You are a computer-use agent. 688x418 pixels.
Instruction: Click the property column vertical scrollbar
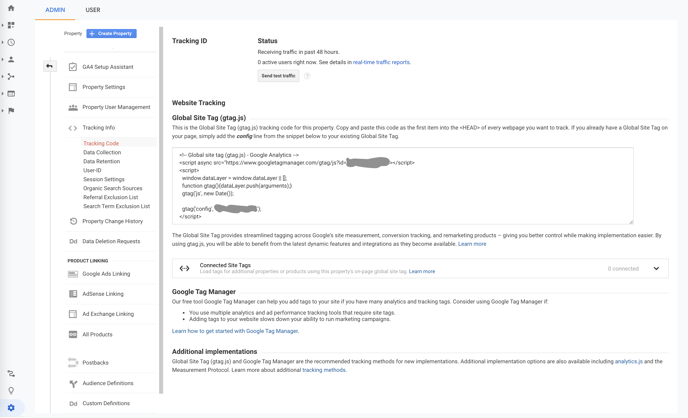161,211
